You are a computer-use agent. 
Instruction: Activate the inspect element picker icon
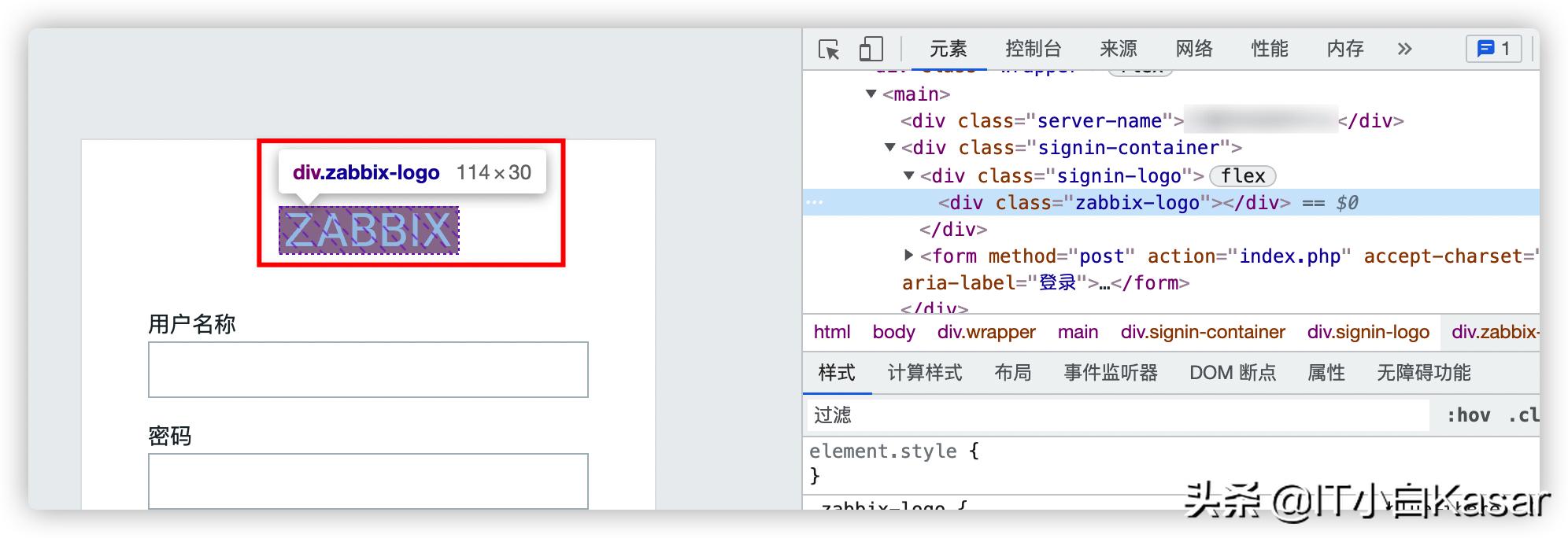pyautogui.click(x=829, y=50)
